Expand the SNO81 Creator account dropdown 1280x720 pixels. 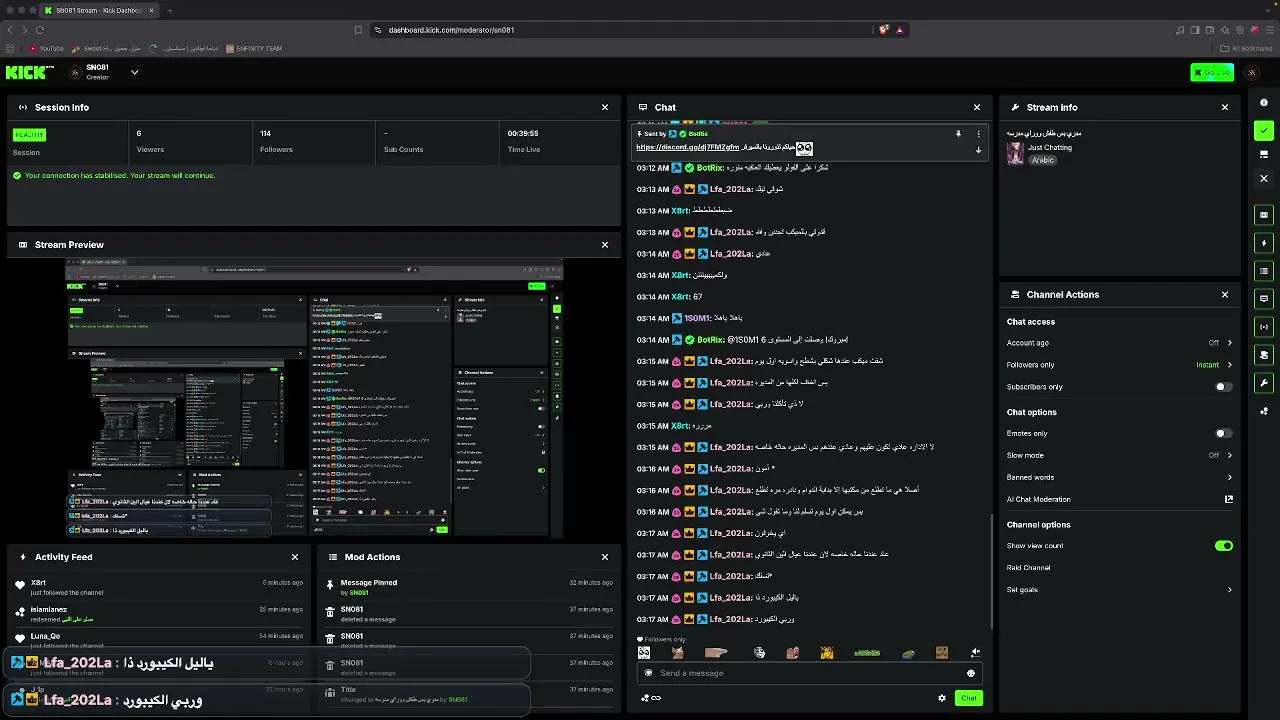pos(134,72)
